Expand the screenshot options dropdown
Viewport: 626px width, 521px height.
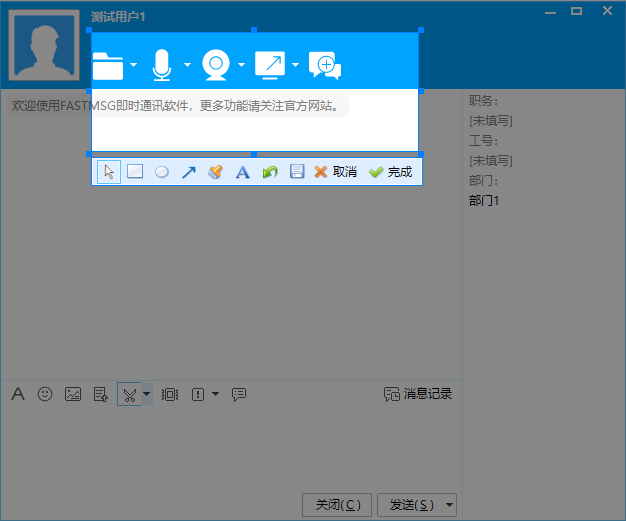(x=147, y=394)
